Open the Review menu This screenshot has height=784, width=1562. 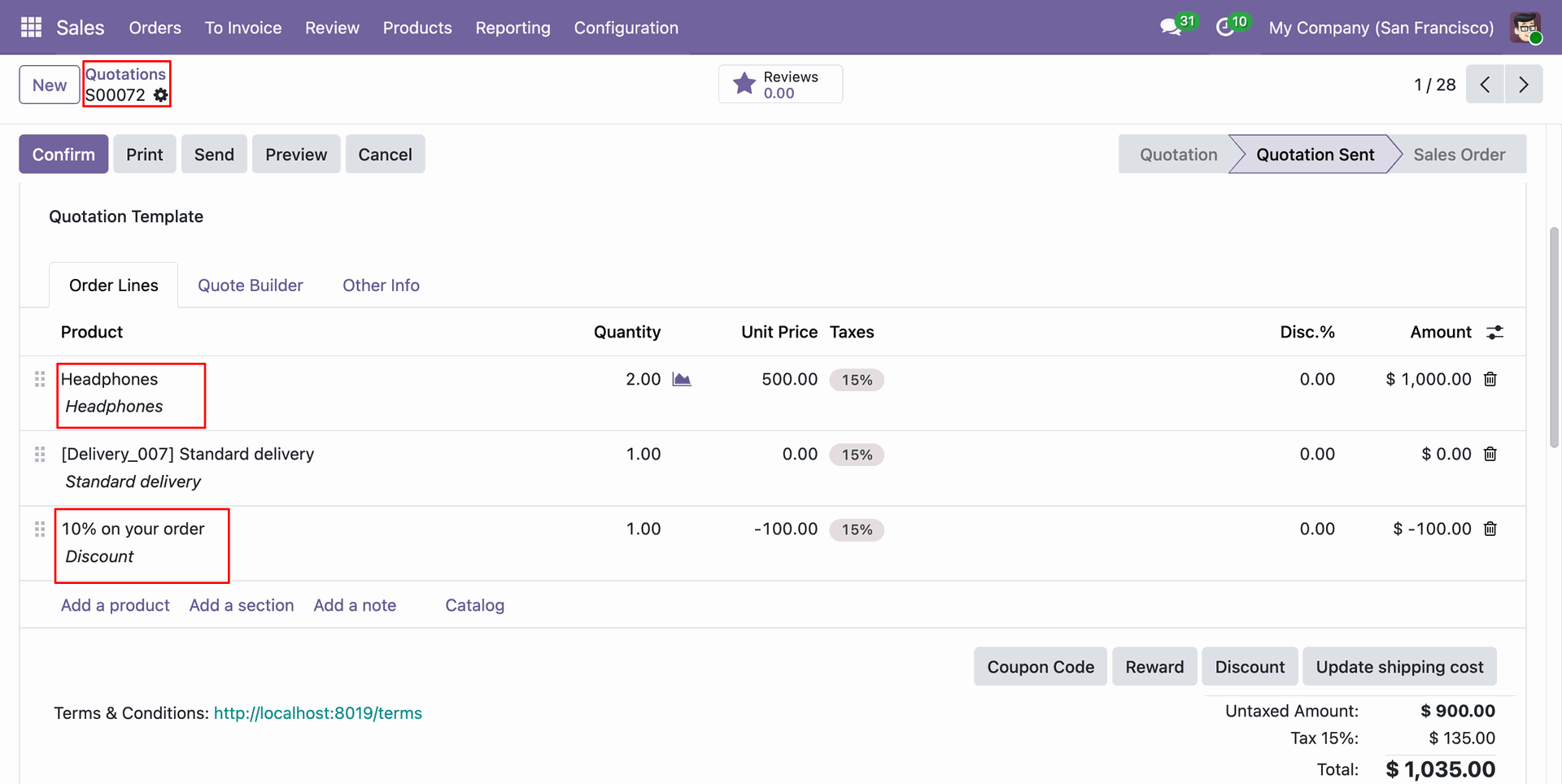coord(332,28)
